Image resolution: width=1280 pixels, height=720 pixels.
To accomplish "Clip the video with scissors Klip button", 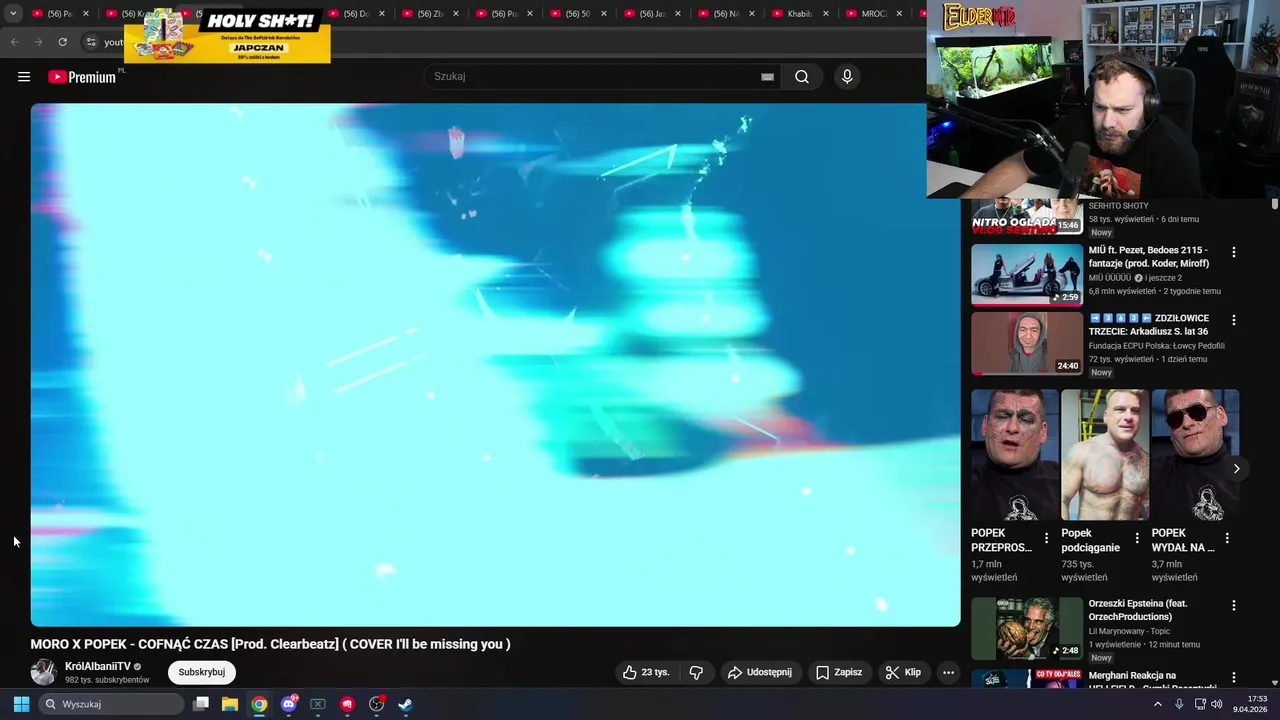I will (x=903, y=672).
